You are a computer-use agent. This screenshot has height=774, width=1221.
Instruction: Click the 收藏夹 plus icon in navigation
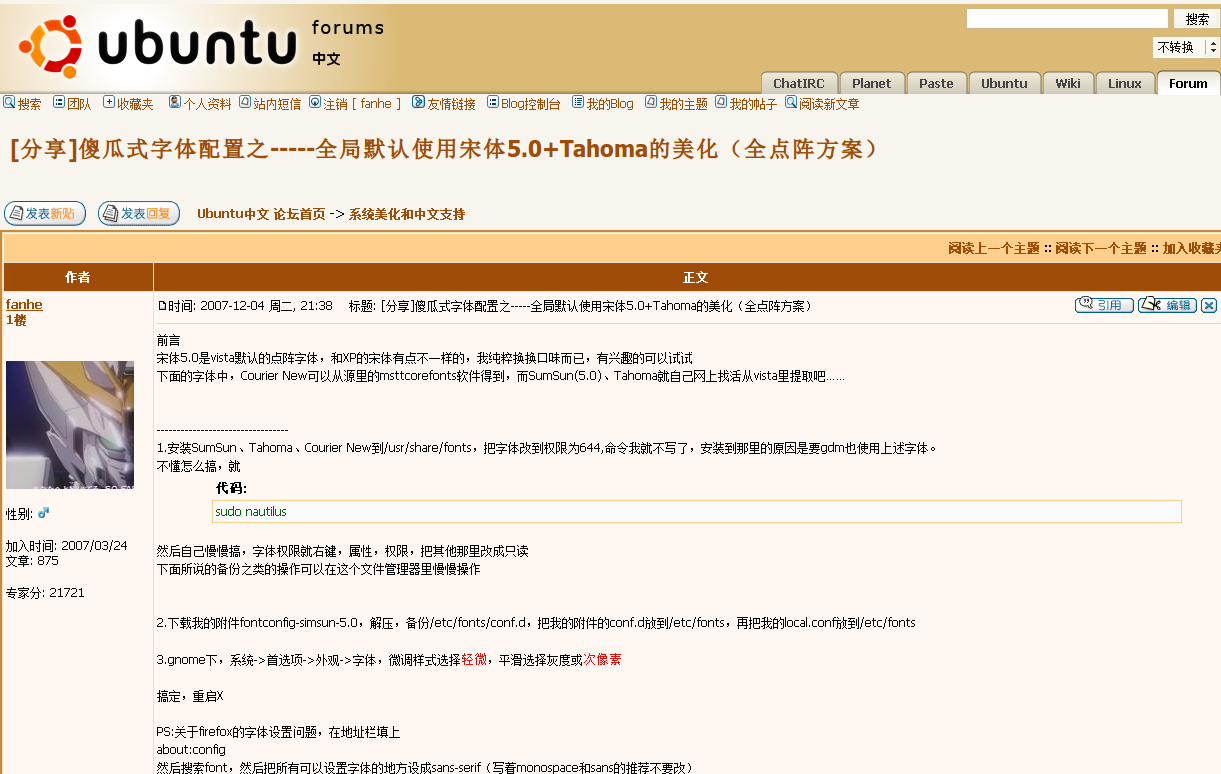point(109,102)
